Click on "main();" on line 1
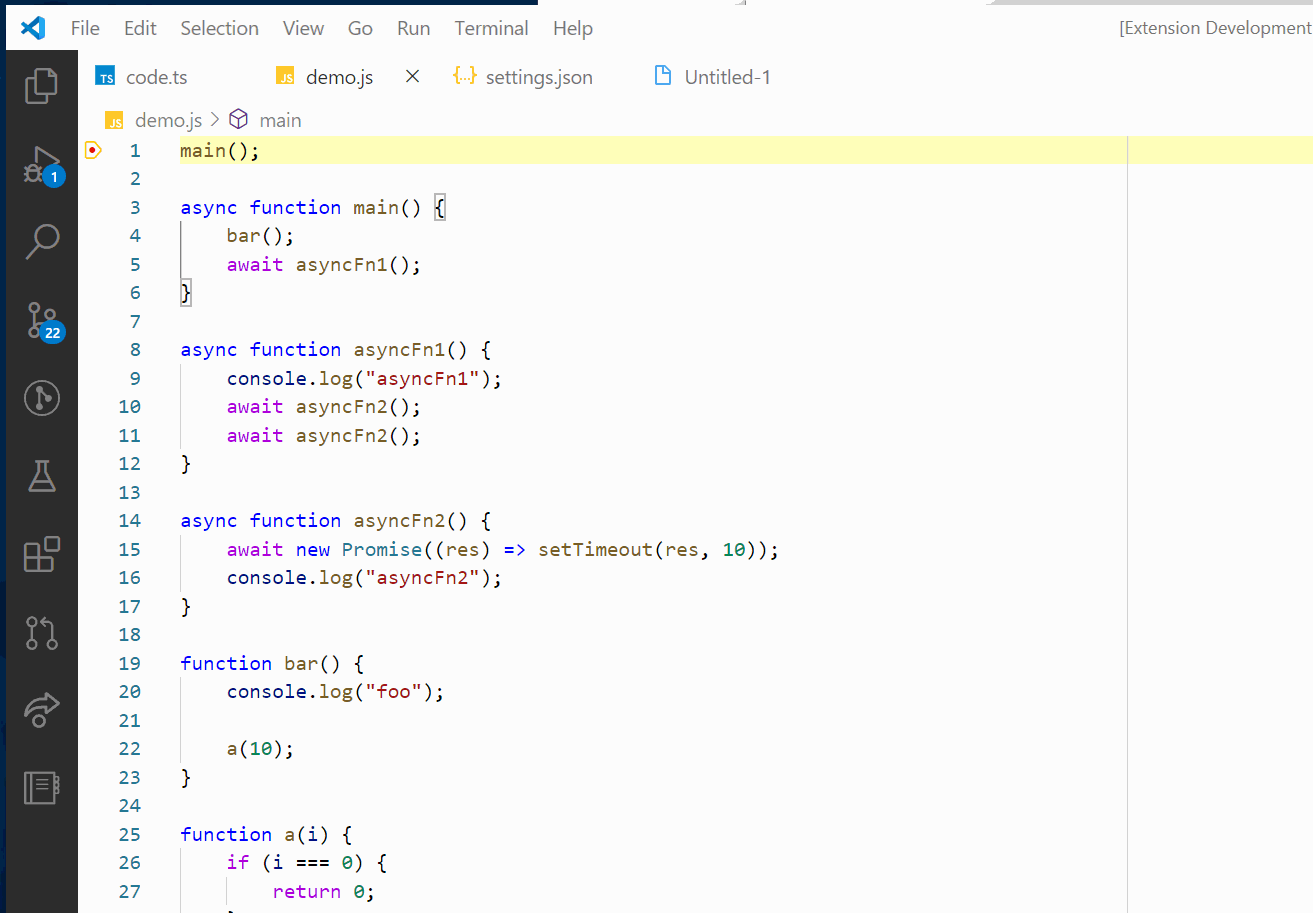1313x913 pixels. pos(220,151)
